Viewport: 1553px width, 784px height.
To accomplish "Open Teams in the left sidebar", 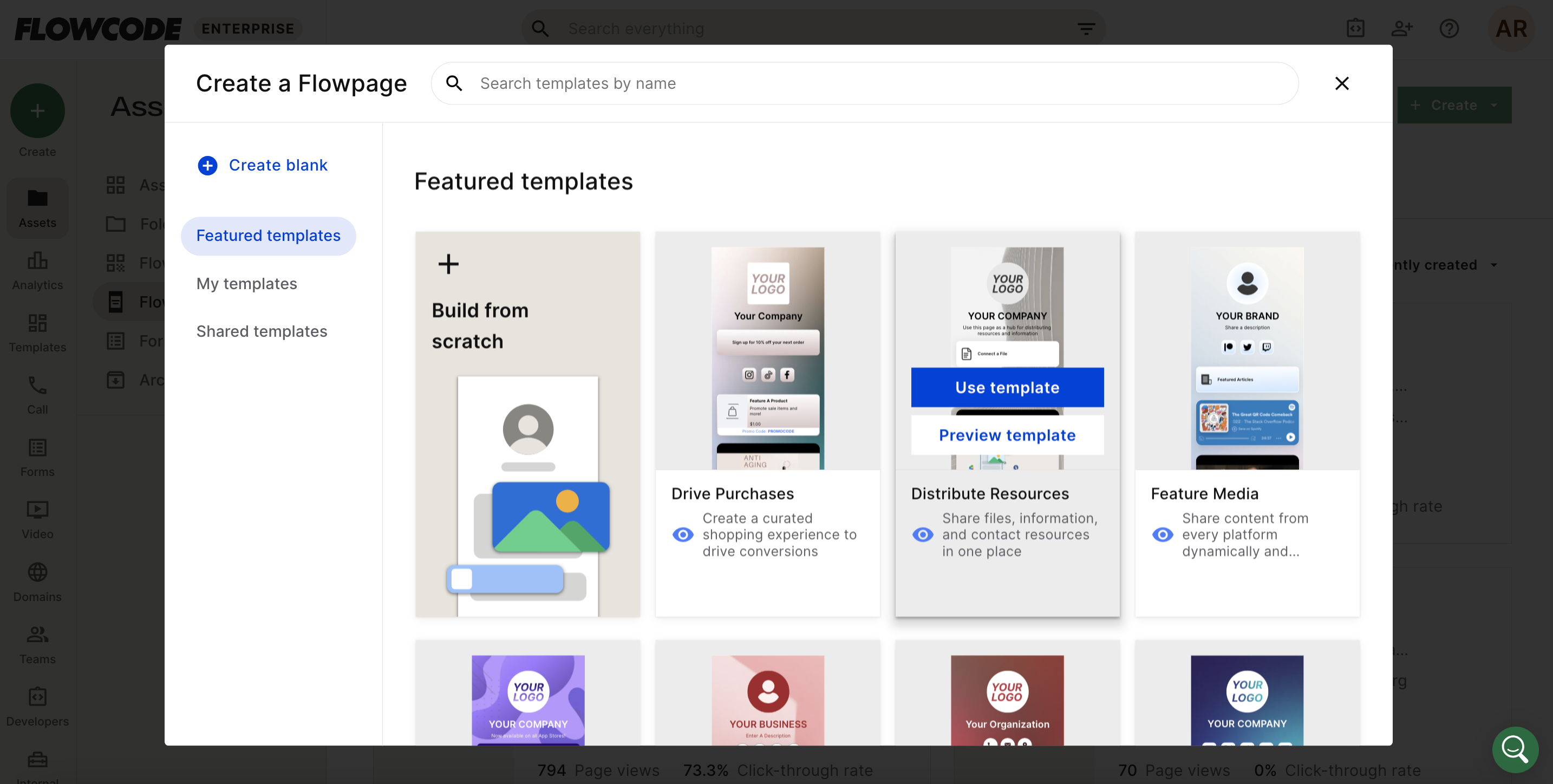I will 37,645.
